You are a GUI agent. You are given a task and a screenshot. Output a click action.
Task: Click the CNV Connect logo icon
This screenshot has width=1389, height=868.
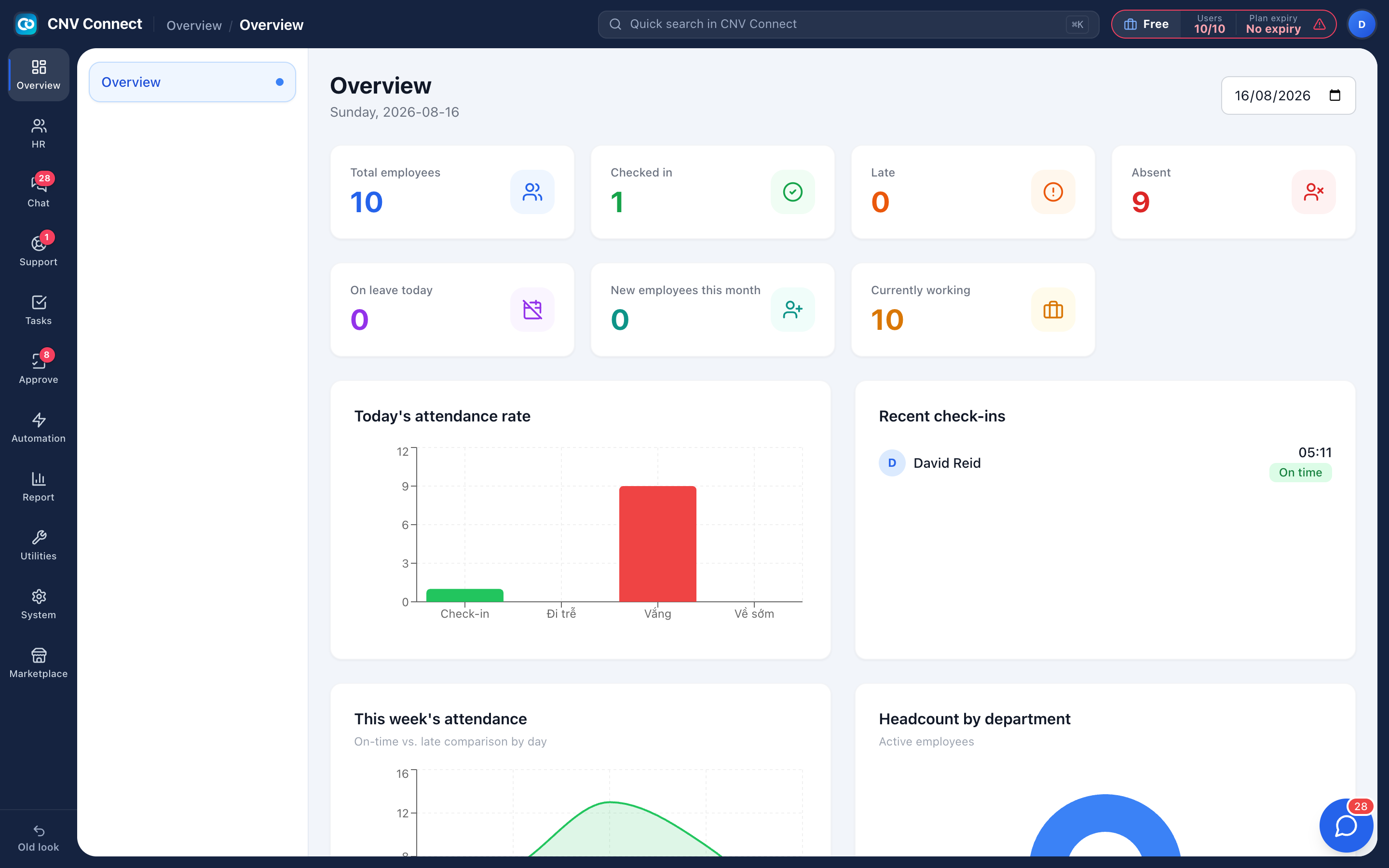[25, 24]
